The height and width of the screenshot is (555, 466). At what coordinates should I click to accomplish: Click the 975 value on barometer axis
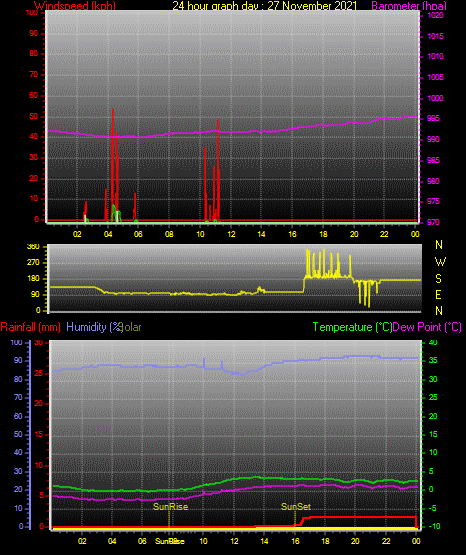click(x=433, y=201)
